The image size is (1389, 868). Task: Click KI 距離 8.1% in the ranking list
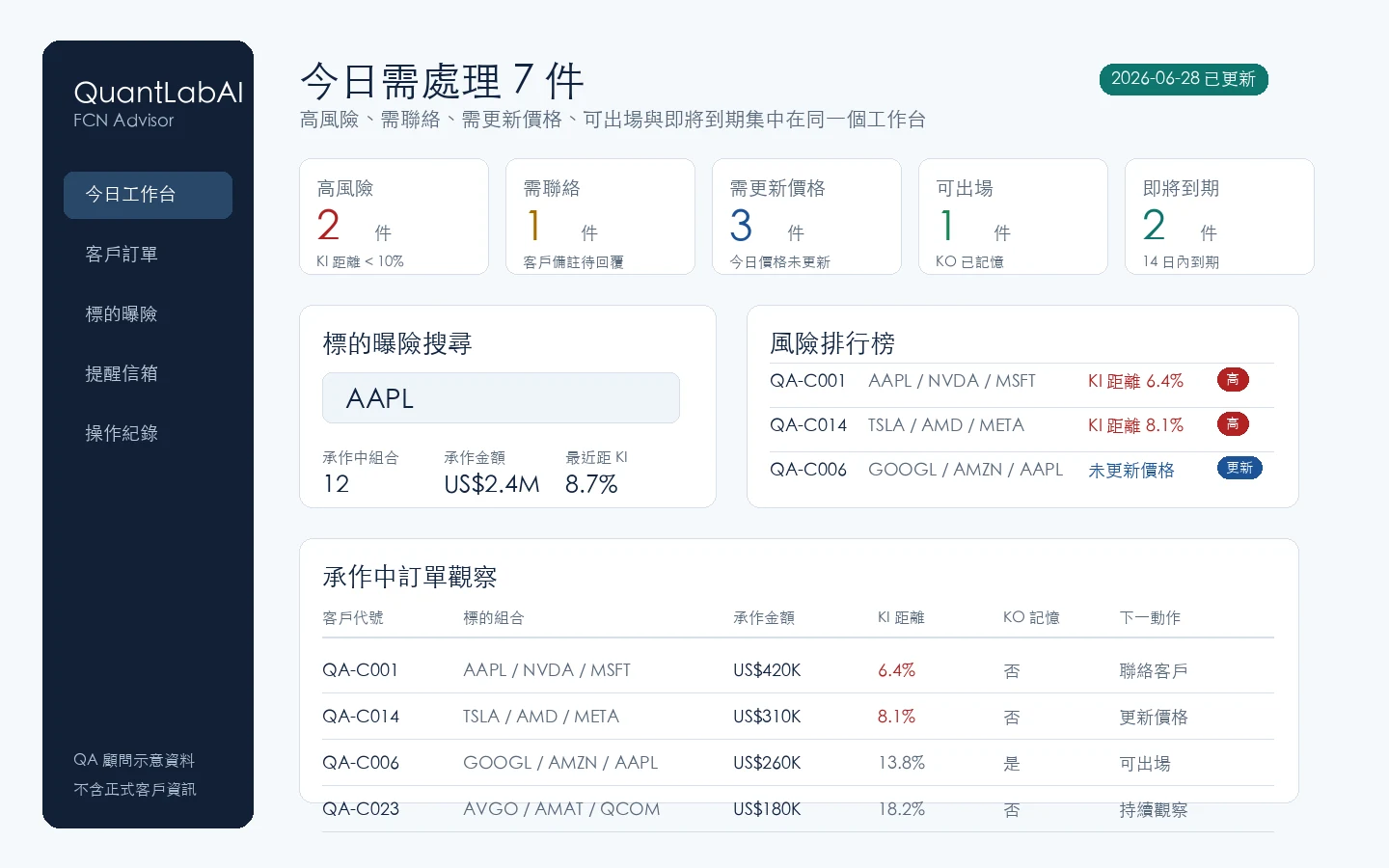click(x=1135, y=425)
